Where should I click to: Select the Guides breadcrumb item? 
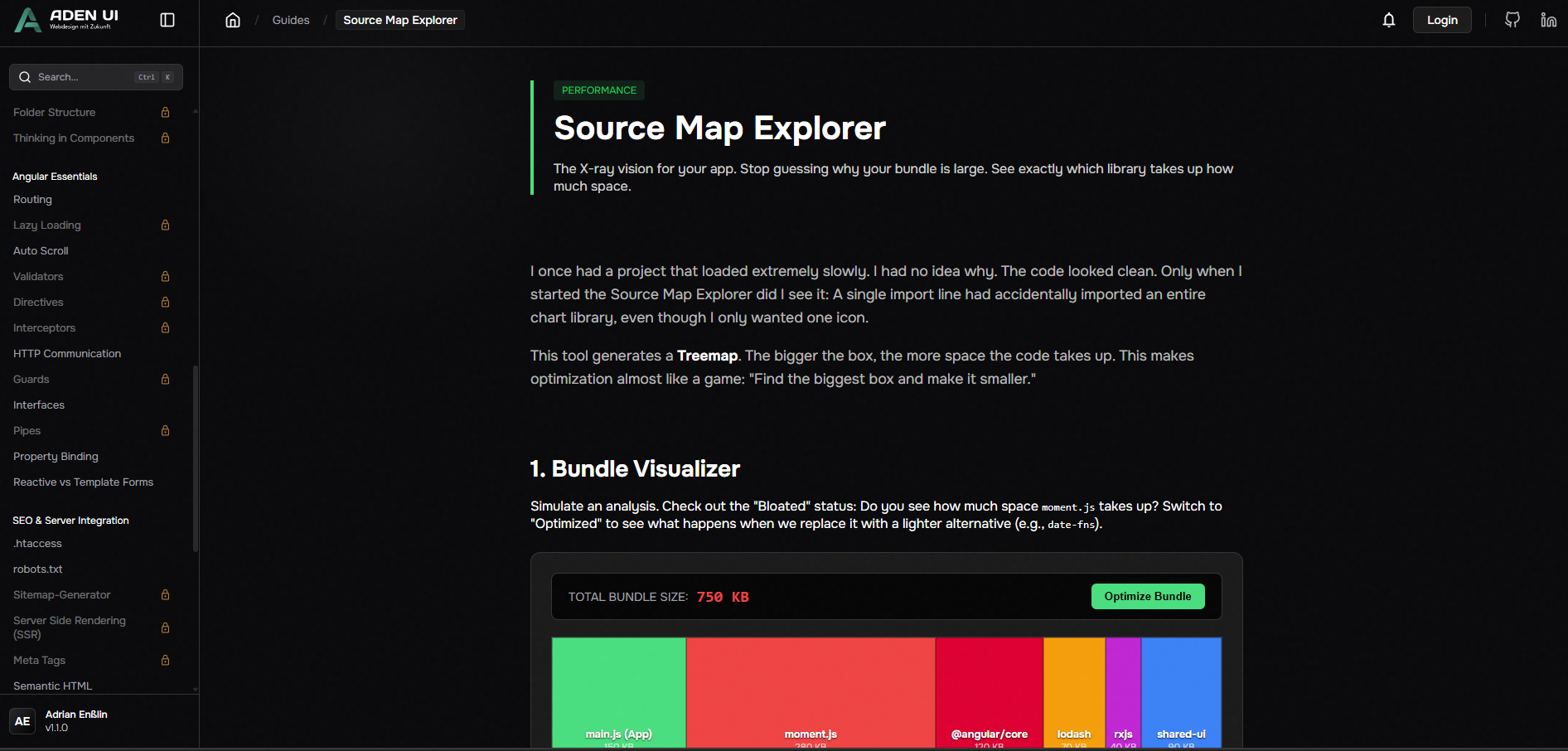(x=291, y=19)
